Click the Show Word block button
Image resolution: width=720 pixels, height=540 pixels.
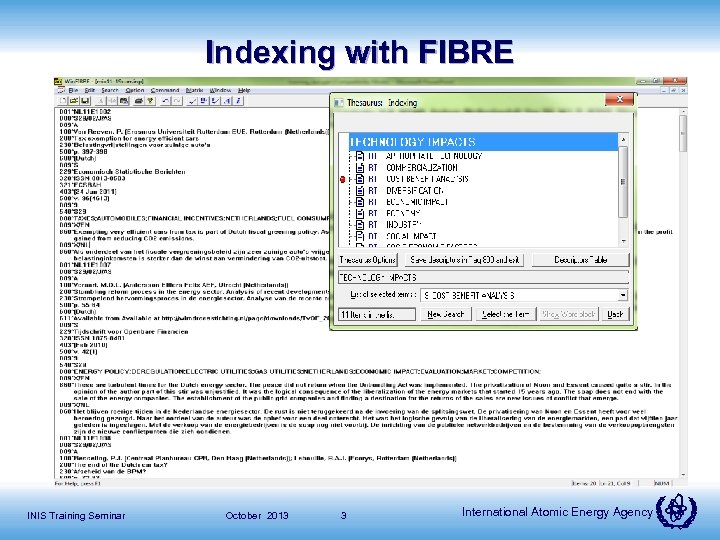pos(568,314)
